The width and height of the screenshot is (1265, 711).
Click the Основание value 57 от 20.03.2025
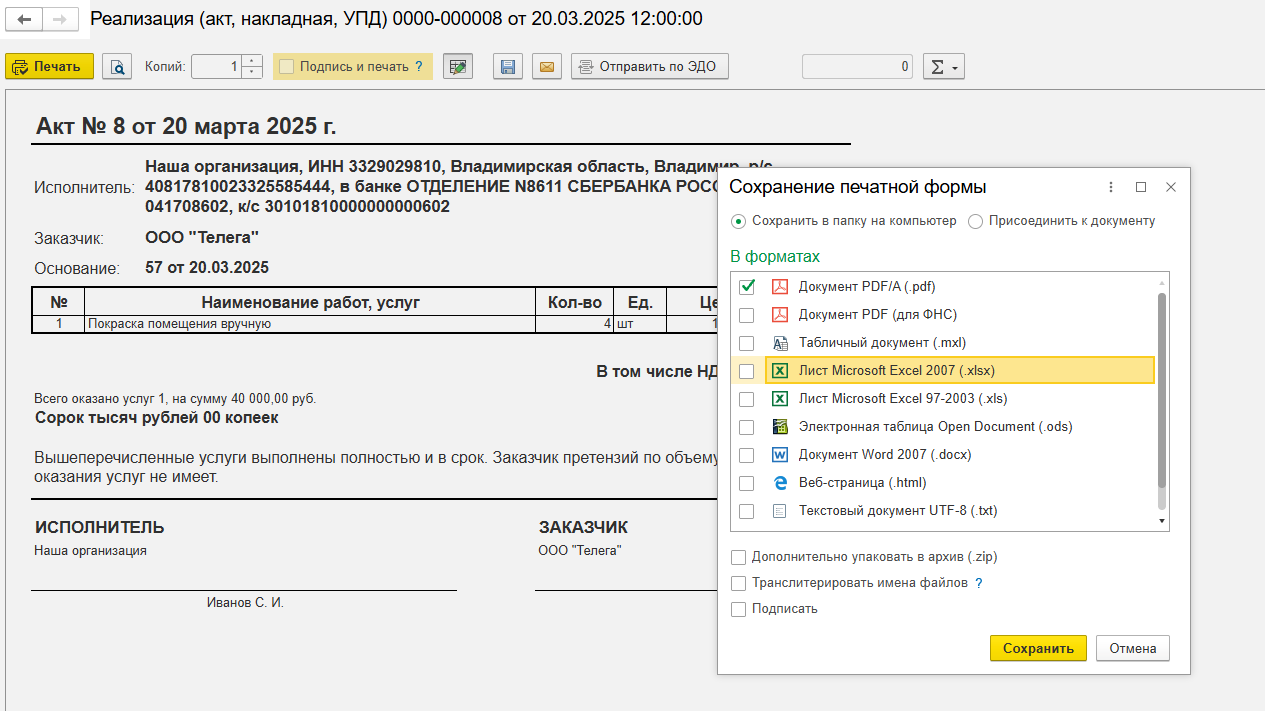[x=207, y=268]
